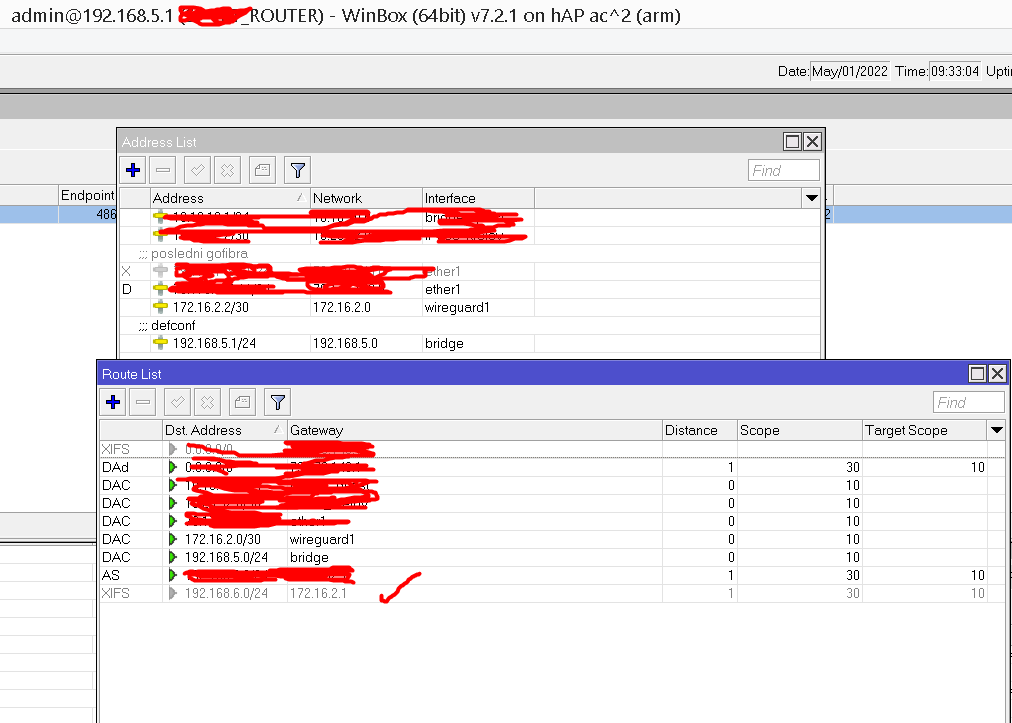Open comment tool in Route List toolbar
Screen dimensions: 1012x723
point(242,402)
